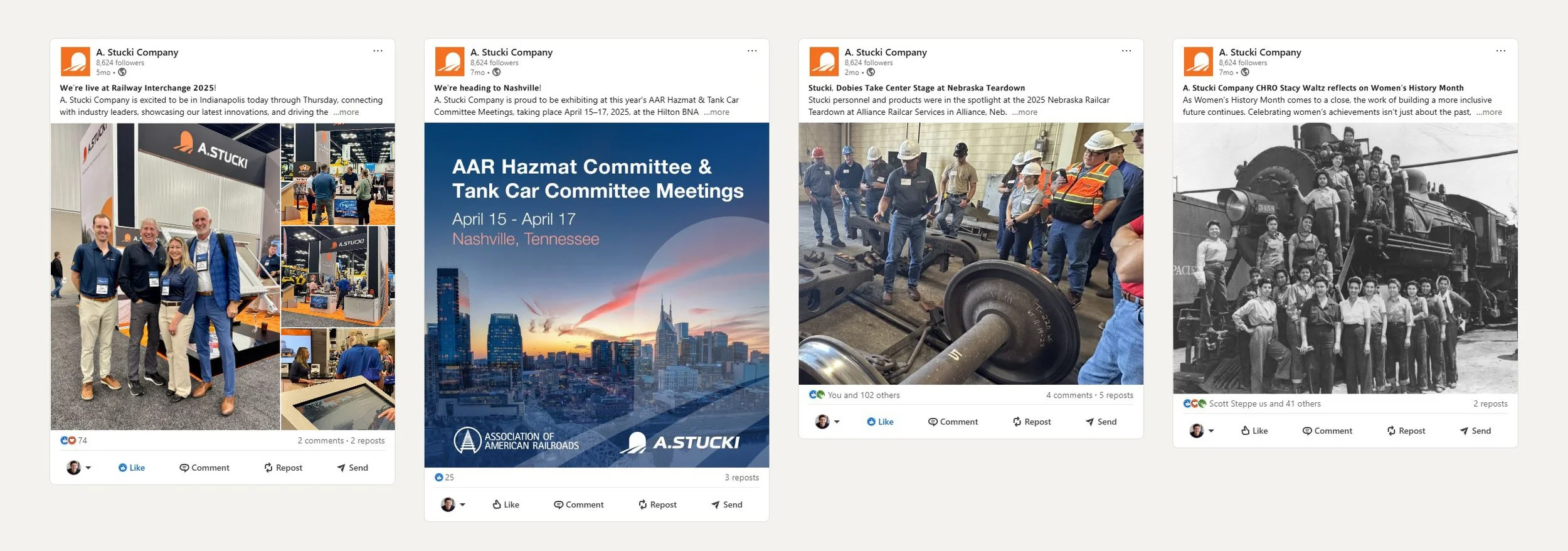
Task: Open the three-dots menu on the Railway Interchange post
Action: pos(378,51)
